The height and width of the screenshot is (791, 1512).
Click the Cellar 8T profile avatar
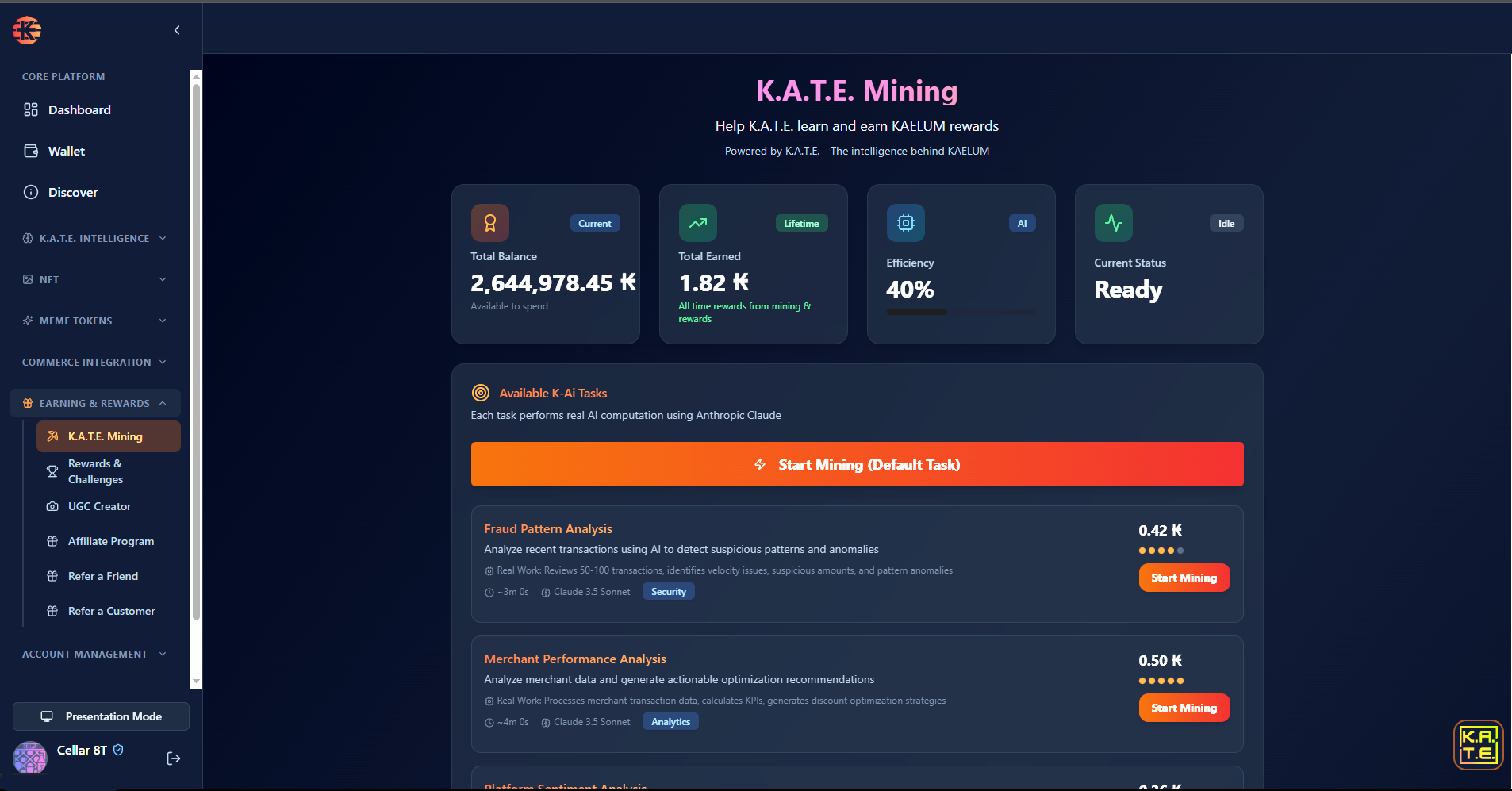click(x=30, y=758)
